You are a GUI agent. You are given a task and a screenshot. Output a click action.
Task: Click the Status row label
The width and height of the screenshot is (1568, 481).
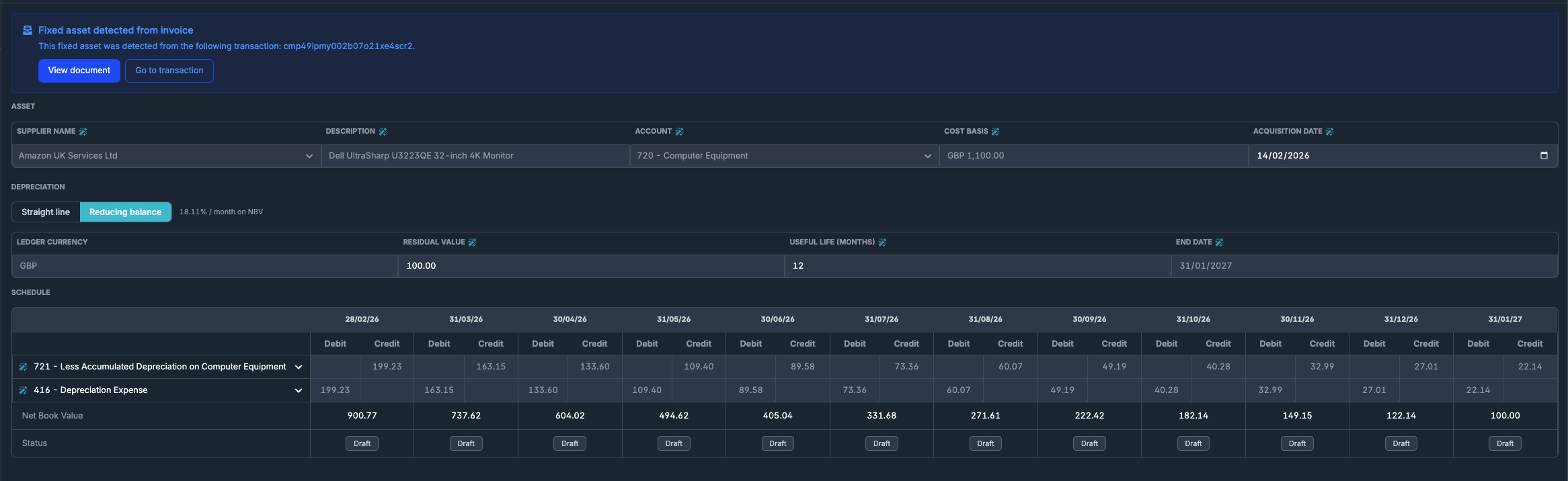tap(34, 443)
